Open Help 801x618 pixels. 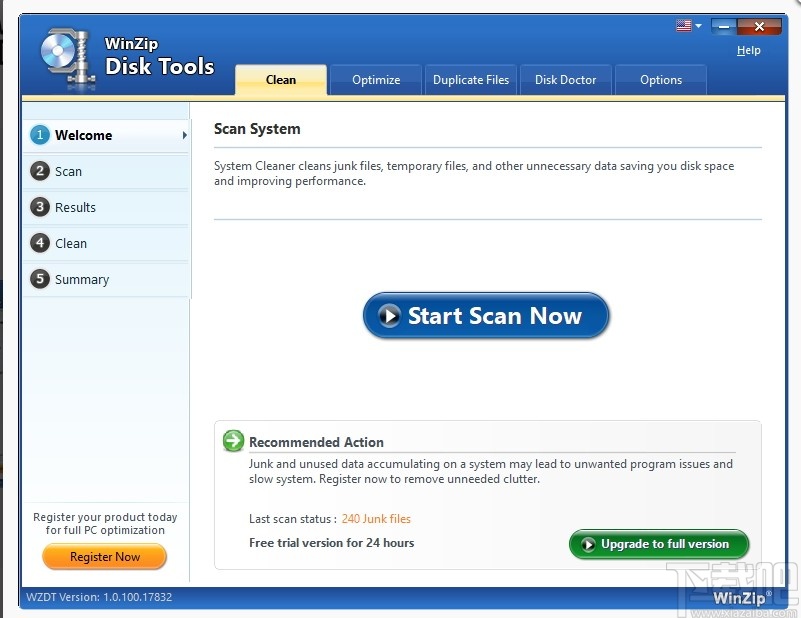point(748,50)
